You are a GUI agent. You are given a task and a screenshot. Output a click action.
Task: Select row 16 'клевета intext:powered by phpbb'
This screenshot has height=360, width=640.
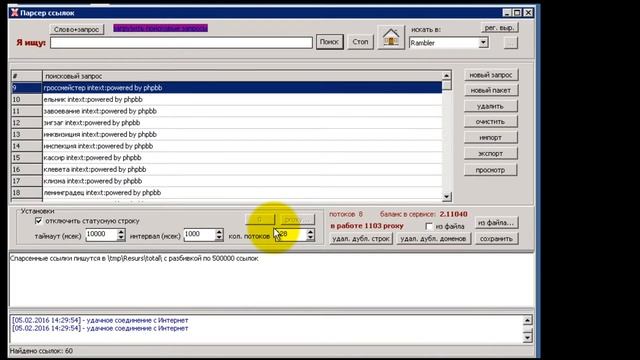point(227,169)
